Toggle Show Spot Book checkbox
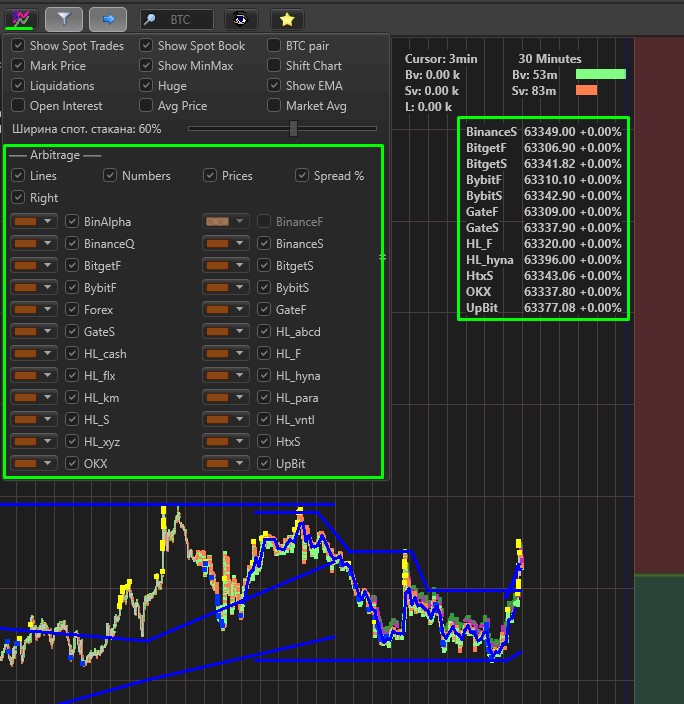The width and height of the screenshot is (684, 704). pyautogui.click(x=146, y=45)
